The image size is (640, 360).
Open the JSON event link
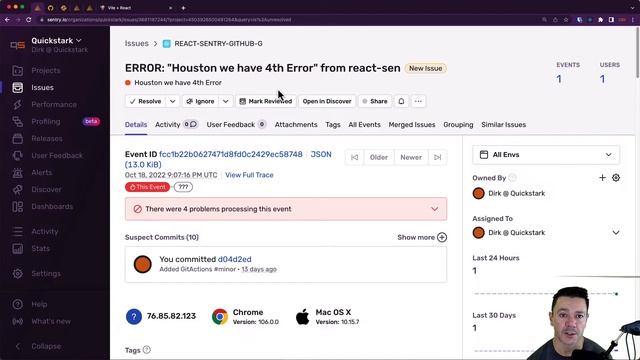pos(321,154)
